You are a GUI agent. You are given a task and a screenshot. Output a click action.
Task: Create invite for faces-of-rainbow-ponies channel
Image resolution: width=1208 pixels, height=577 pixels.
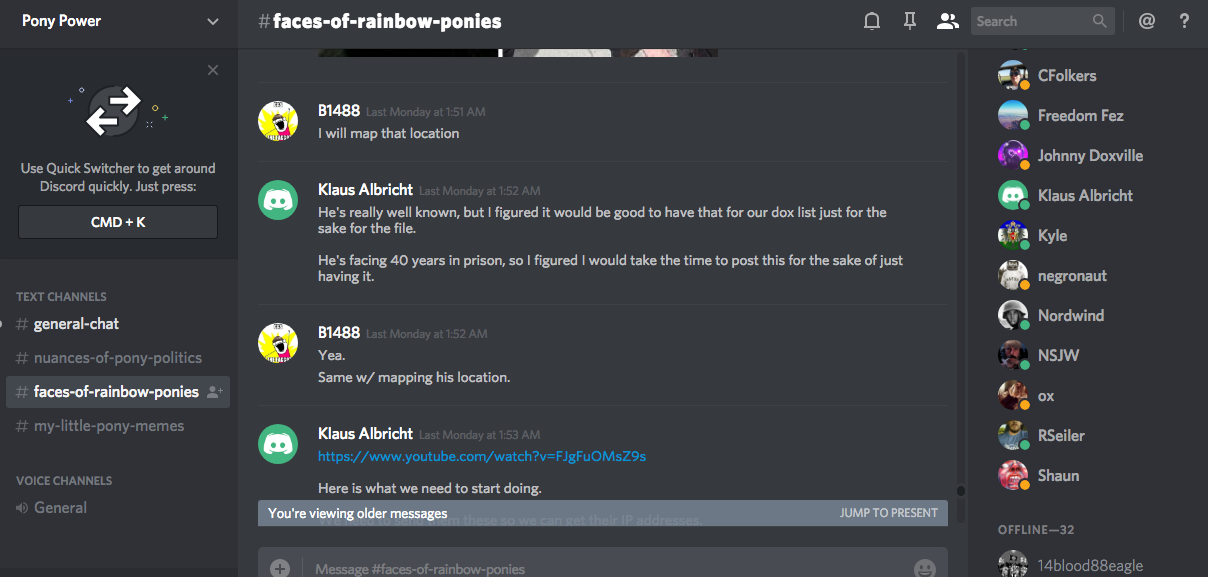pos(215,392)
